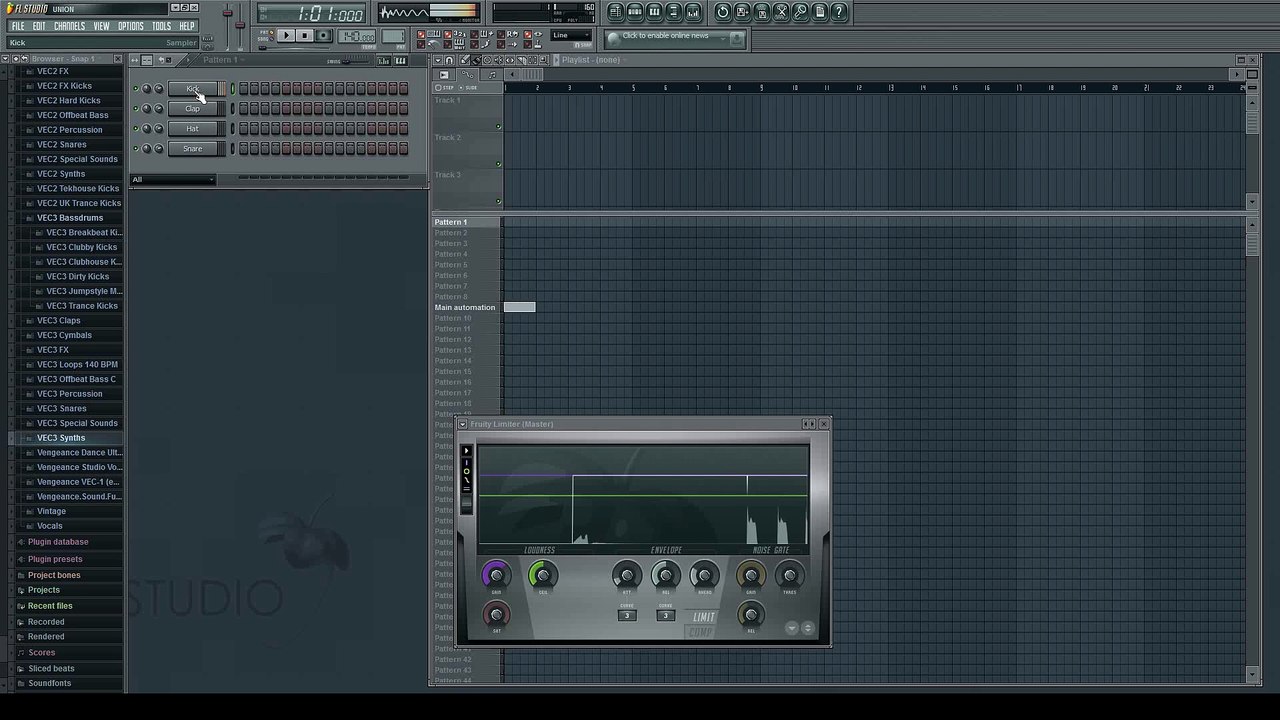
Task: Click the tempo display field
Action: click(357, 37)
